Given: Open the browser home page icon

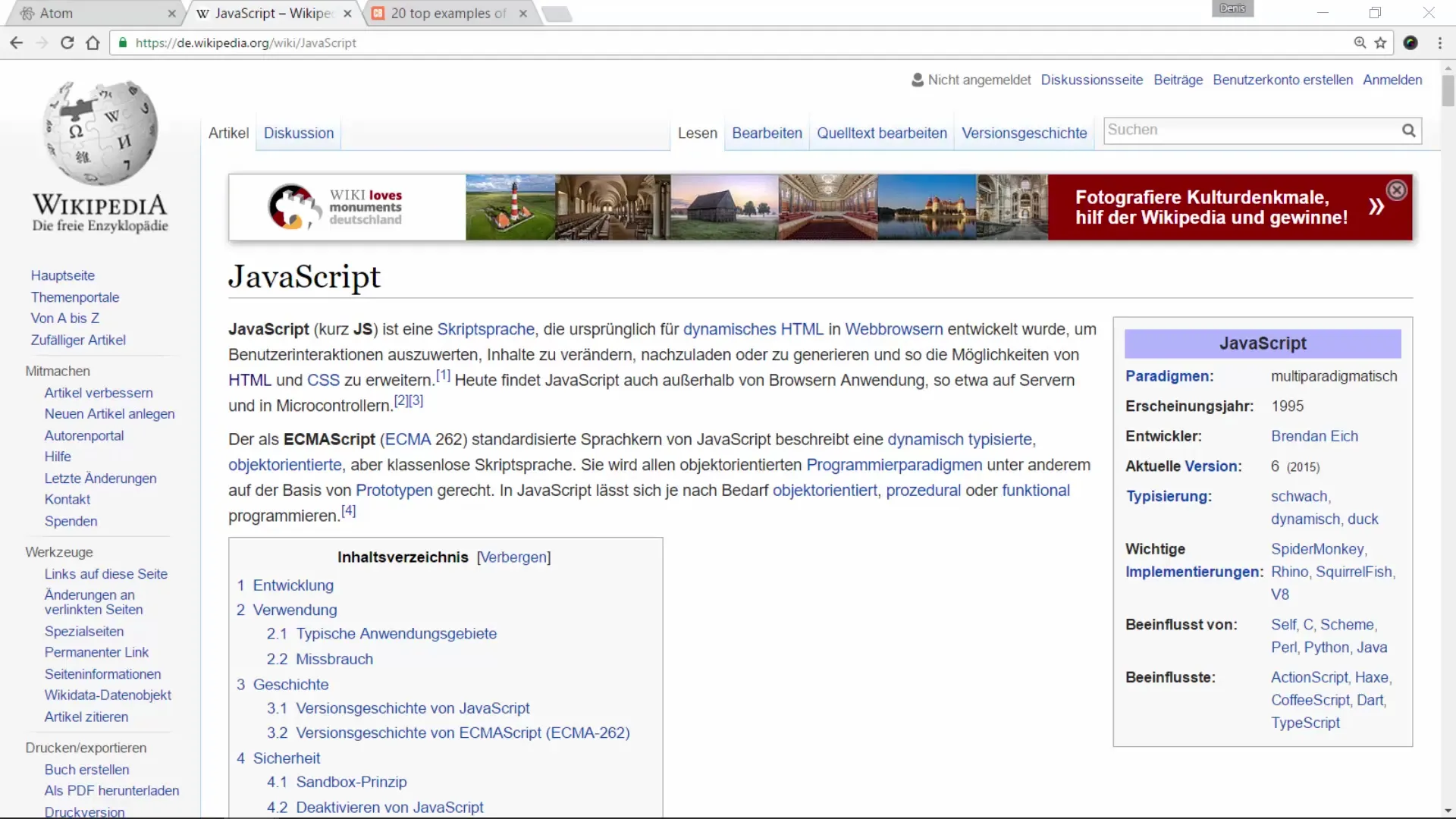Looking at the screenshot, I should tap(93, 43).
